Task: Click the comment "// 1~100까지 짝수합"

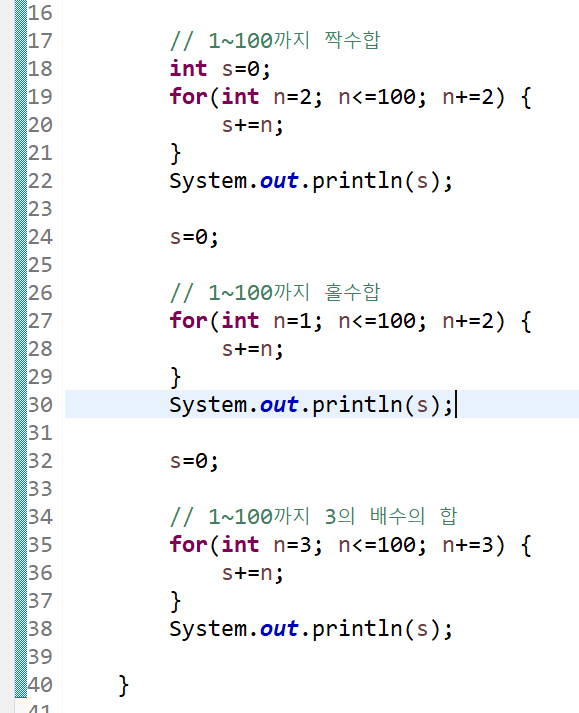Action: coord(275,41)
